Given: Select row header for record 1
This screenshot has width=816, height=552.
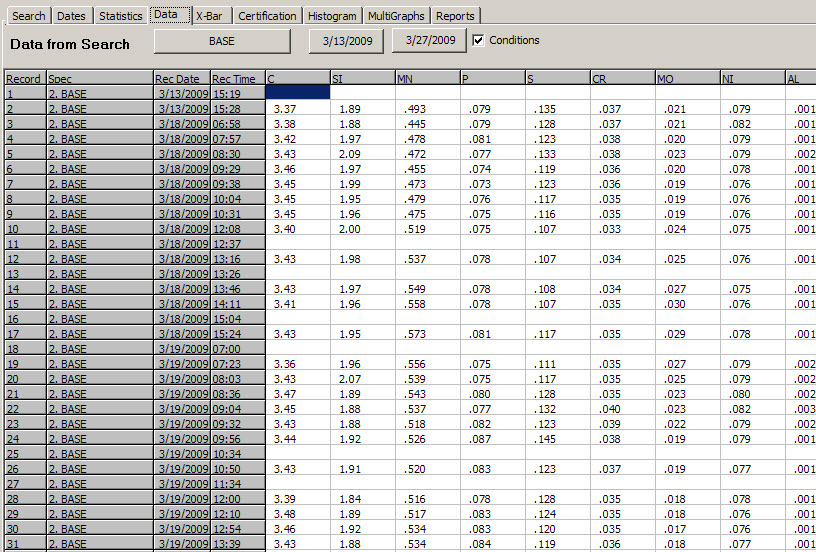Looking at the screenshot, I should [x=26, y=94].
